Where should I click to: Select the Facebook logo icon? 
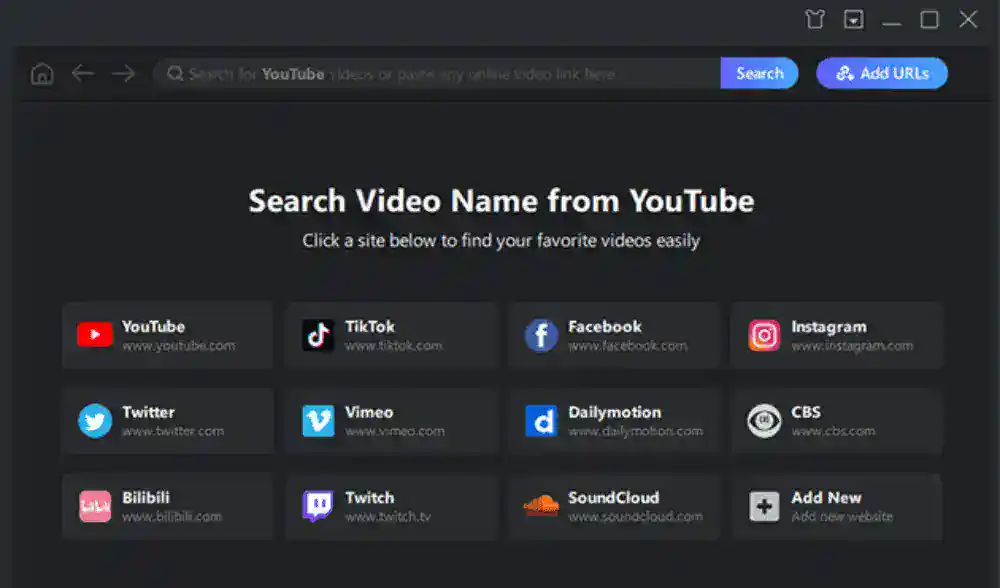point(541,336)
